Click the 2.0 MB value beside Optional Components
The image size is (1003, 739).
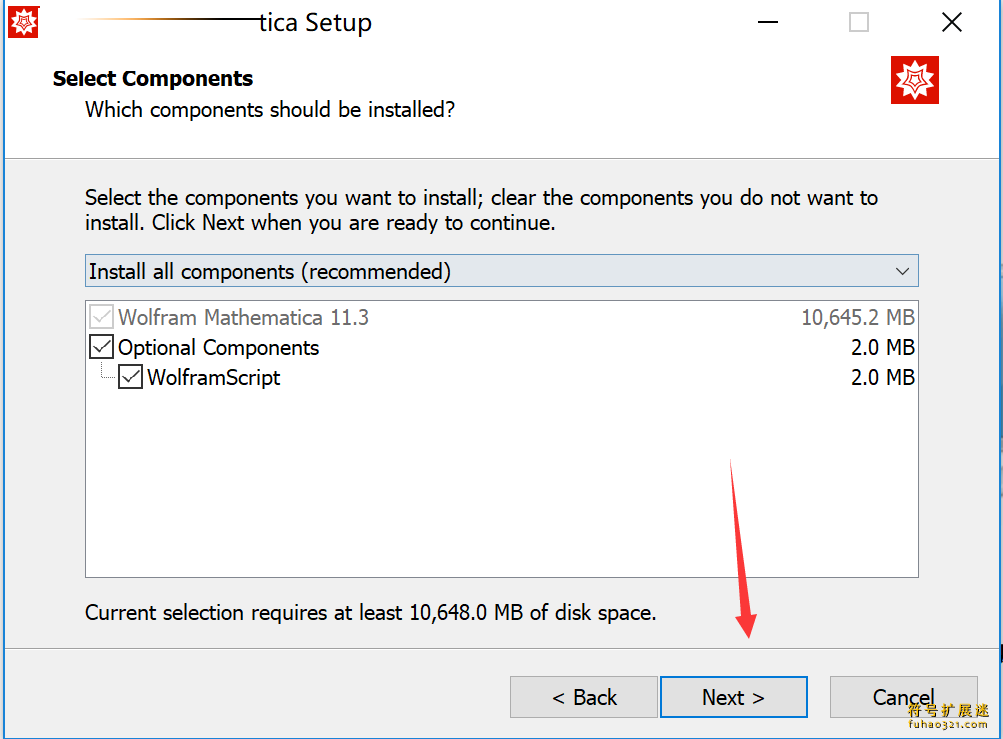[882, 347]
